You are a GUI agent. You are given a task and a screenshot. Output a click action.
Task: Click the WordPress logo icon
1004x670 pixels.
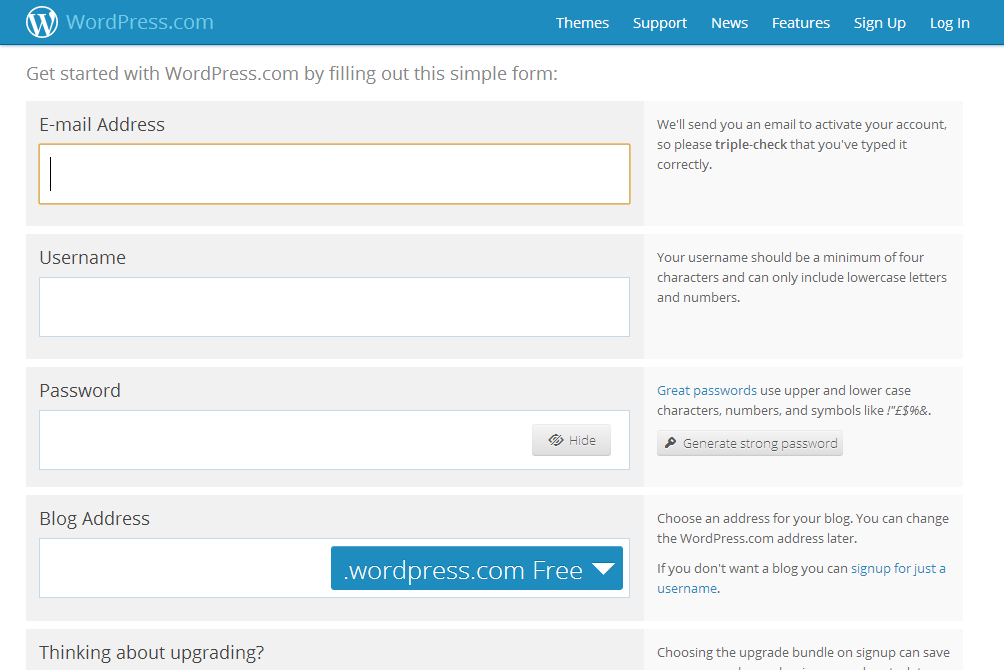[x=42, y=22]
